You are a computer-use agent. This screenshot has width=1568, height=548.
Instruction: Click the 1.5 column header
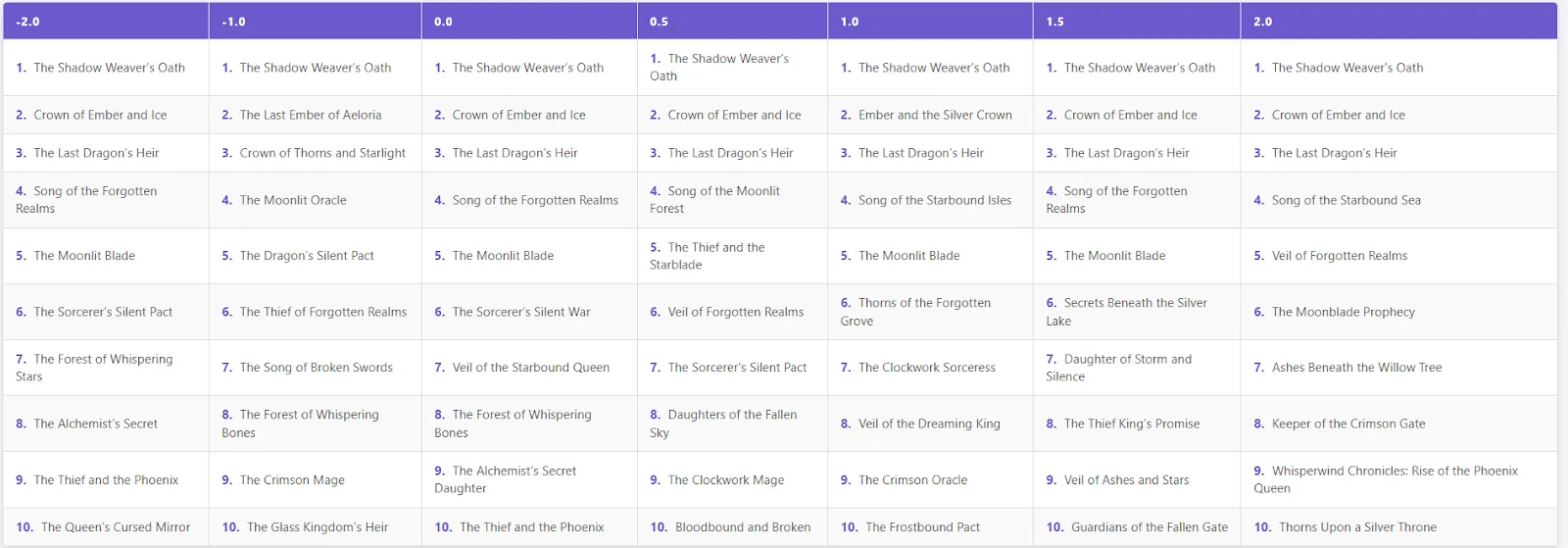pyautogui.click(x=1054, y=22)
